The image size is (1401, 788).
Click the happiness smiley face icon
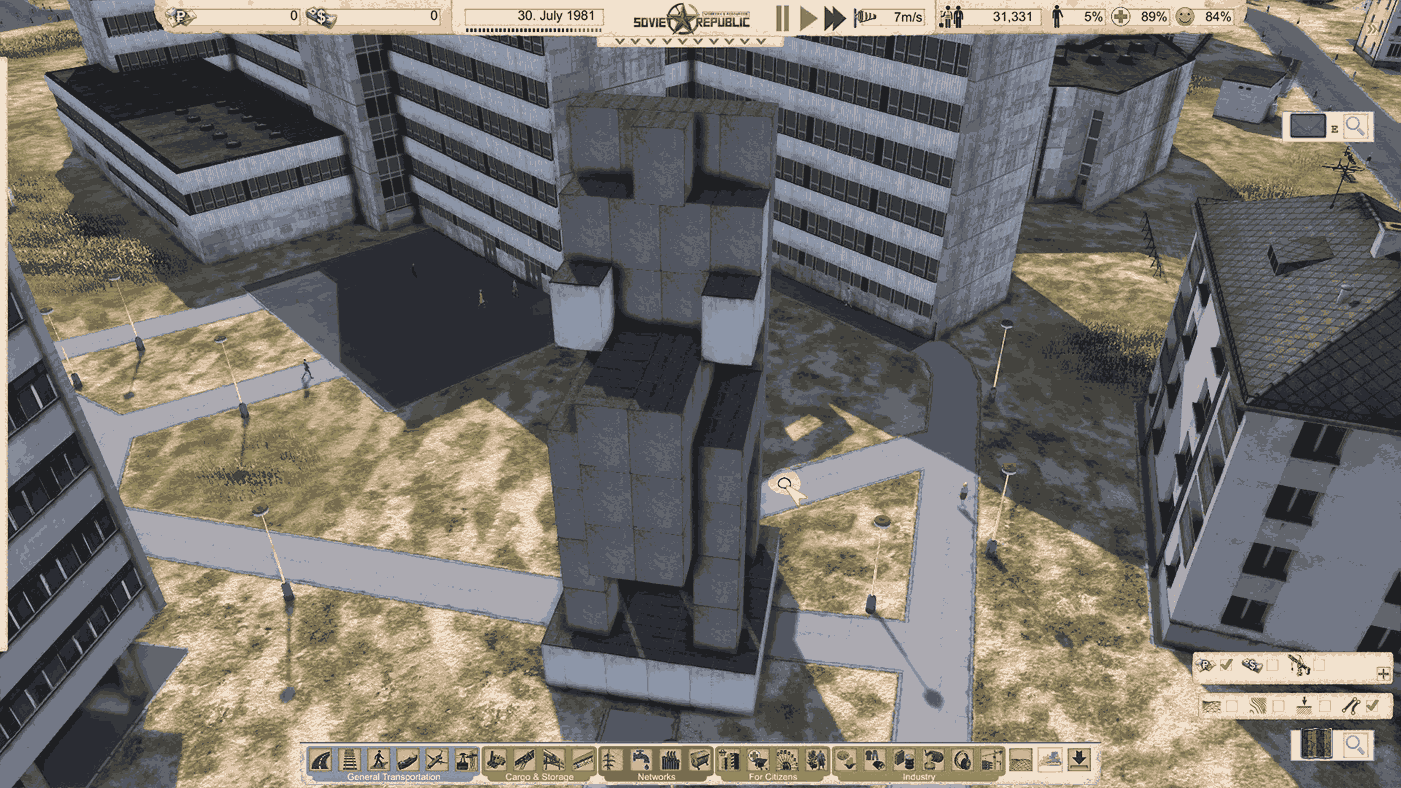point(1185,17)
